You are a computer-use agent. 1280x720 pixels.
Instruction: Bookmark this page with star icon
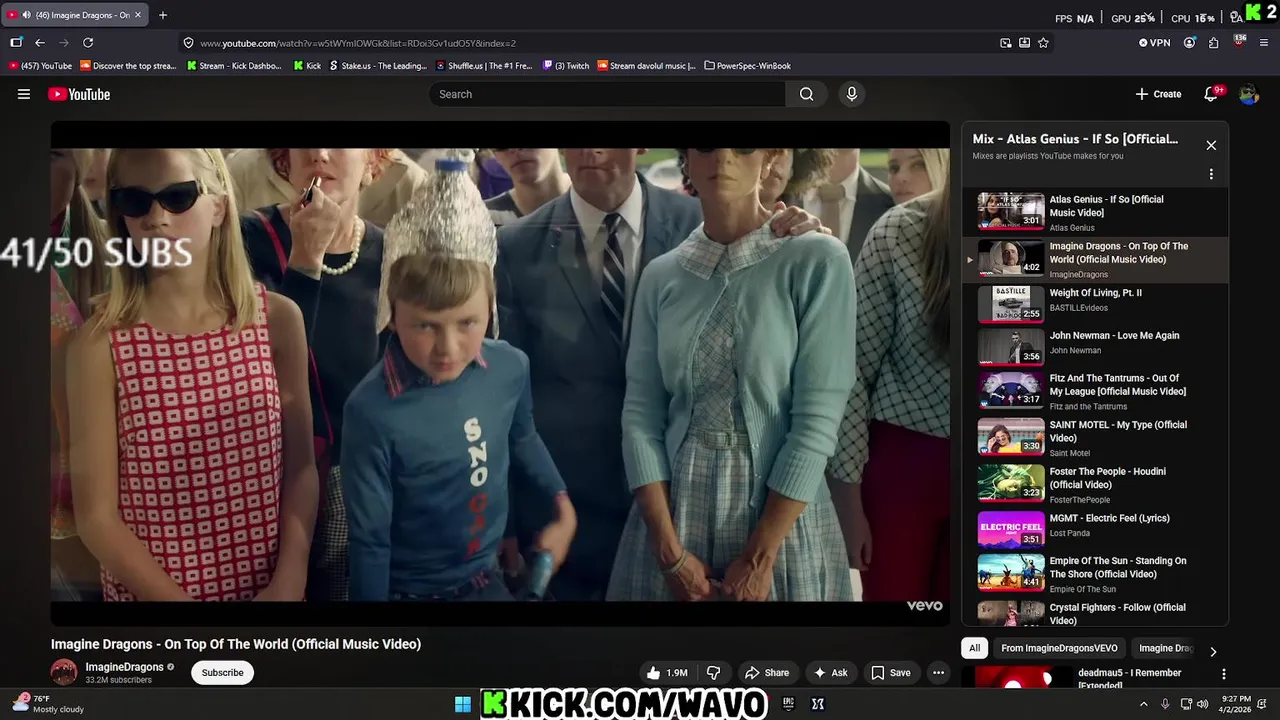click(1043, 43)
